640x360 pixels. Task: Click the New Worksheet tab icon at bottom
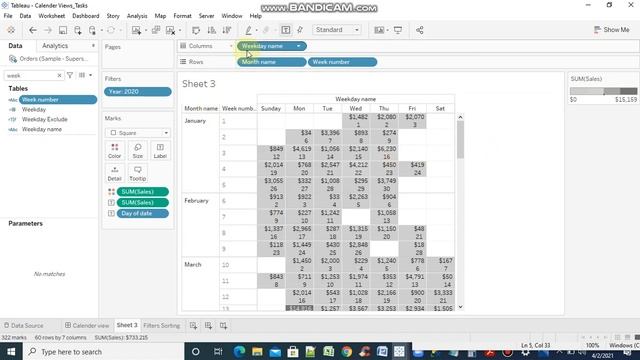193,325
